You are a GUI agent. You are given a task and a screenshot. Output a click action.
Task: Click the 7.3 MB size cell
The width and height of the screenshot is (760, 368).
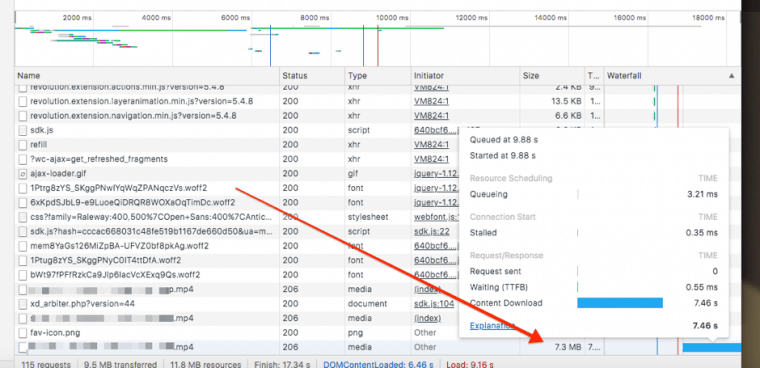pyautogui.click(x=567, y=347)
